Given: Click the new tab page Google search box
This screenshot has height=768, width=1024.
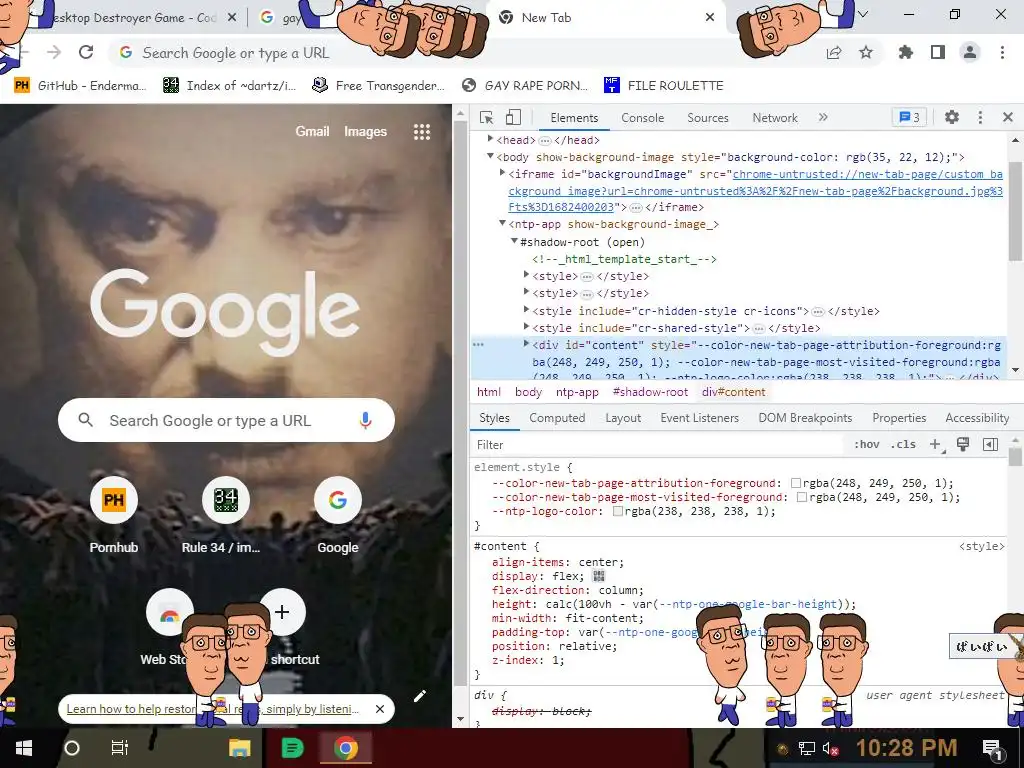Looking at the screenshot, I should (x=226, y=421).
